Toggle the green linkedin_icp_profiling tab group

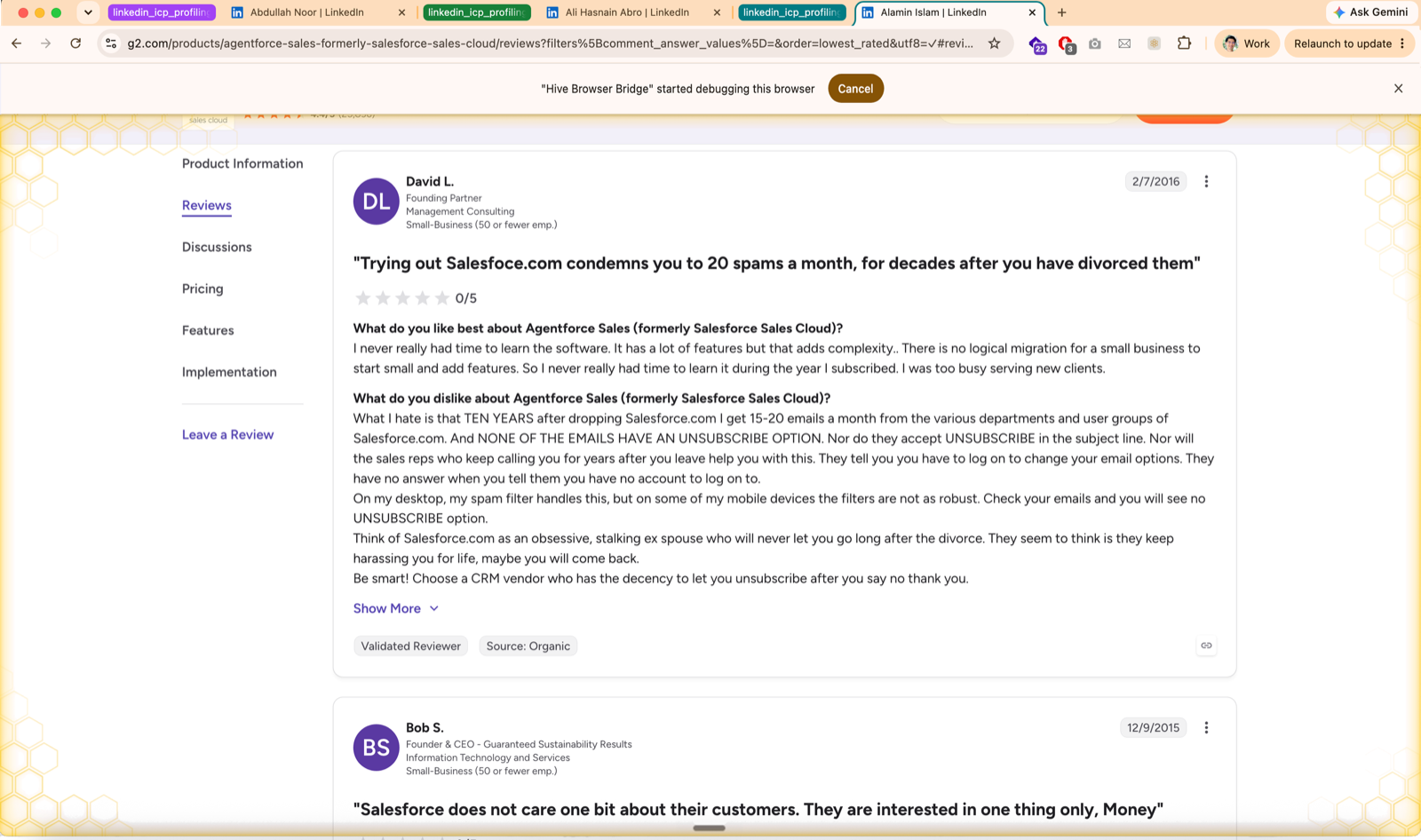(477, 12)
